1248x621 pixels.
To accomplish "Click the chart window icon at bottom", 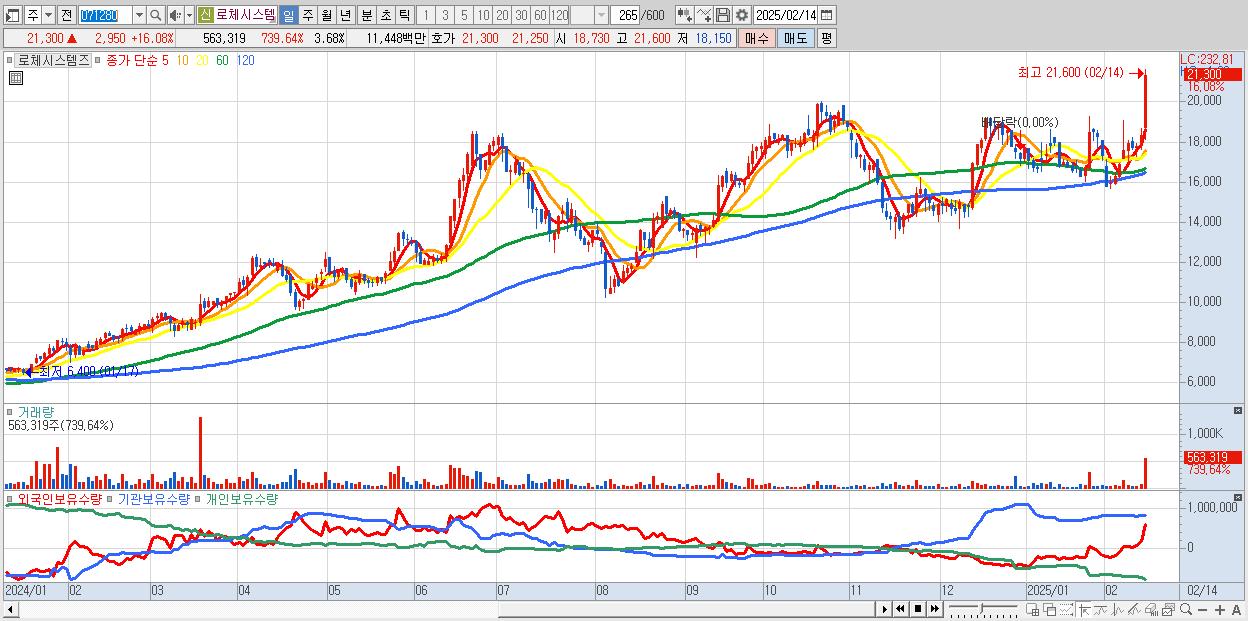I will [1169, 610].
